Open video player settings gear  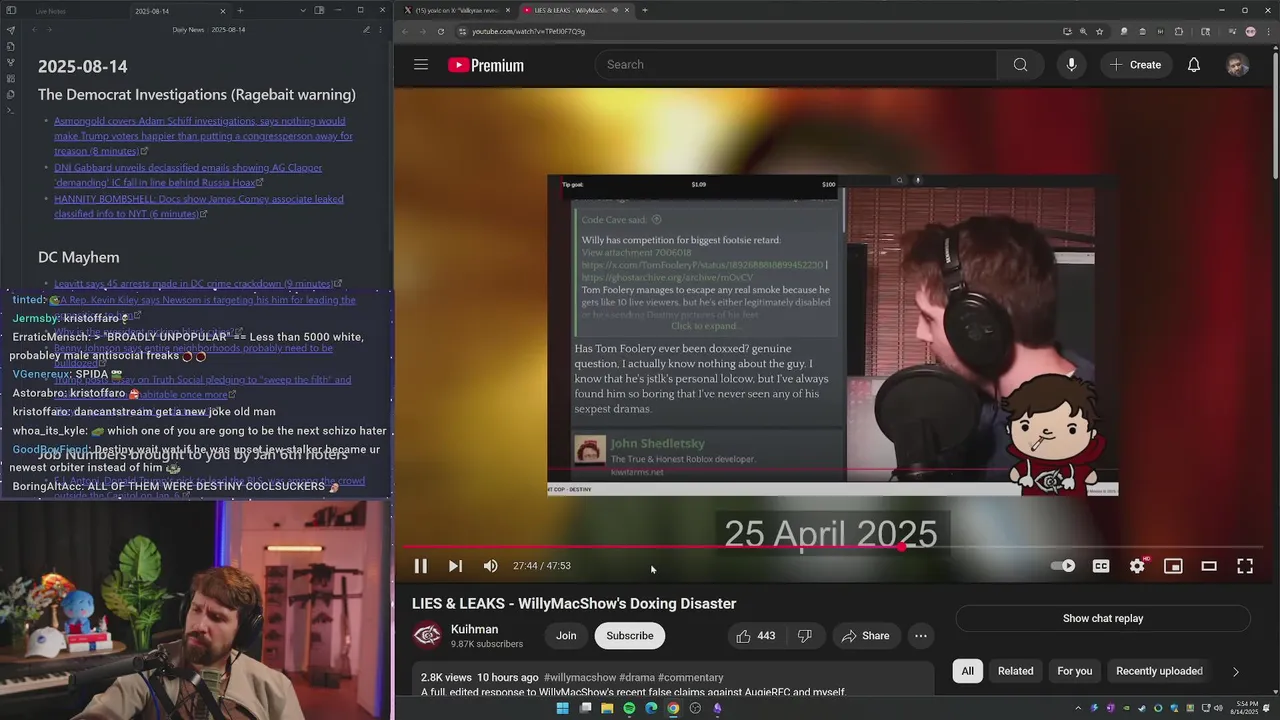click(x=1137, y=566)
